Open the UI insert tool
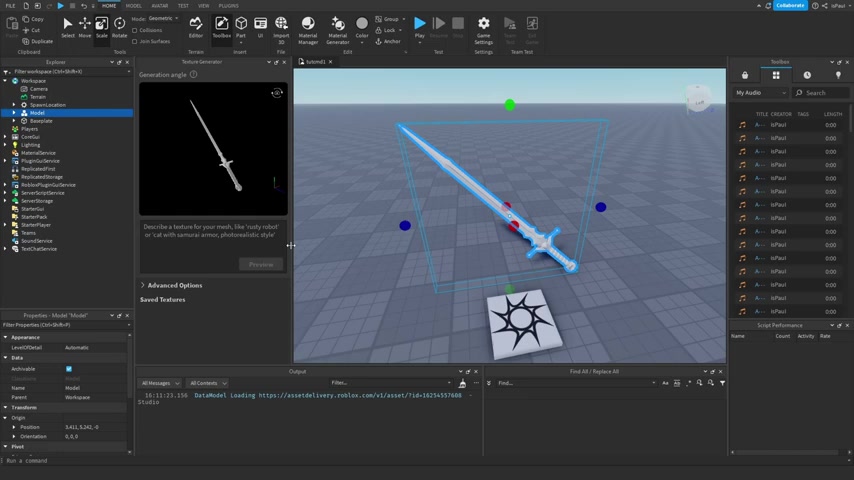 pos(260,27)
